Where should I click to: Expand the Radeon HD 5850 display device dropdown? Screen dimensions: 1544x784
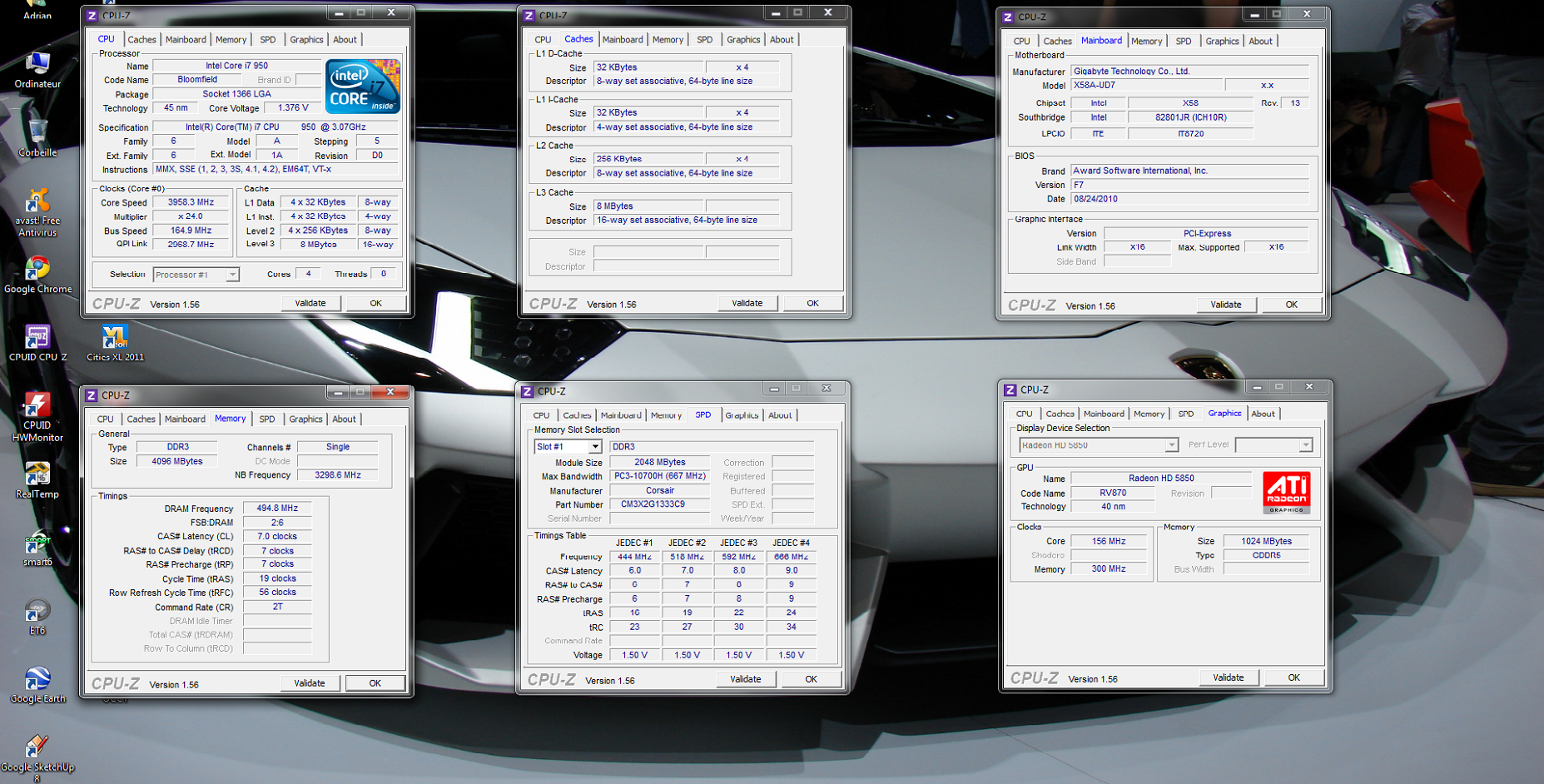coord(1171,445)
